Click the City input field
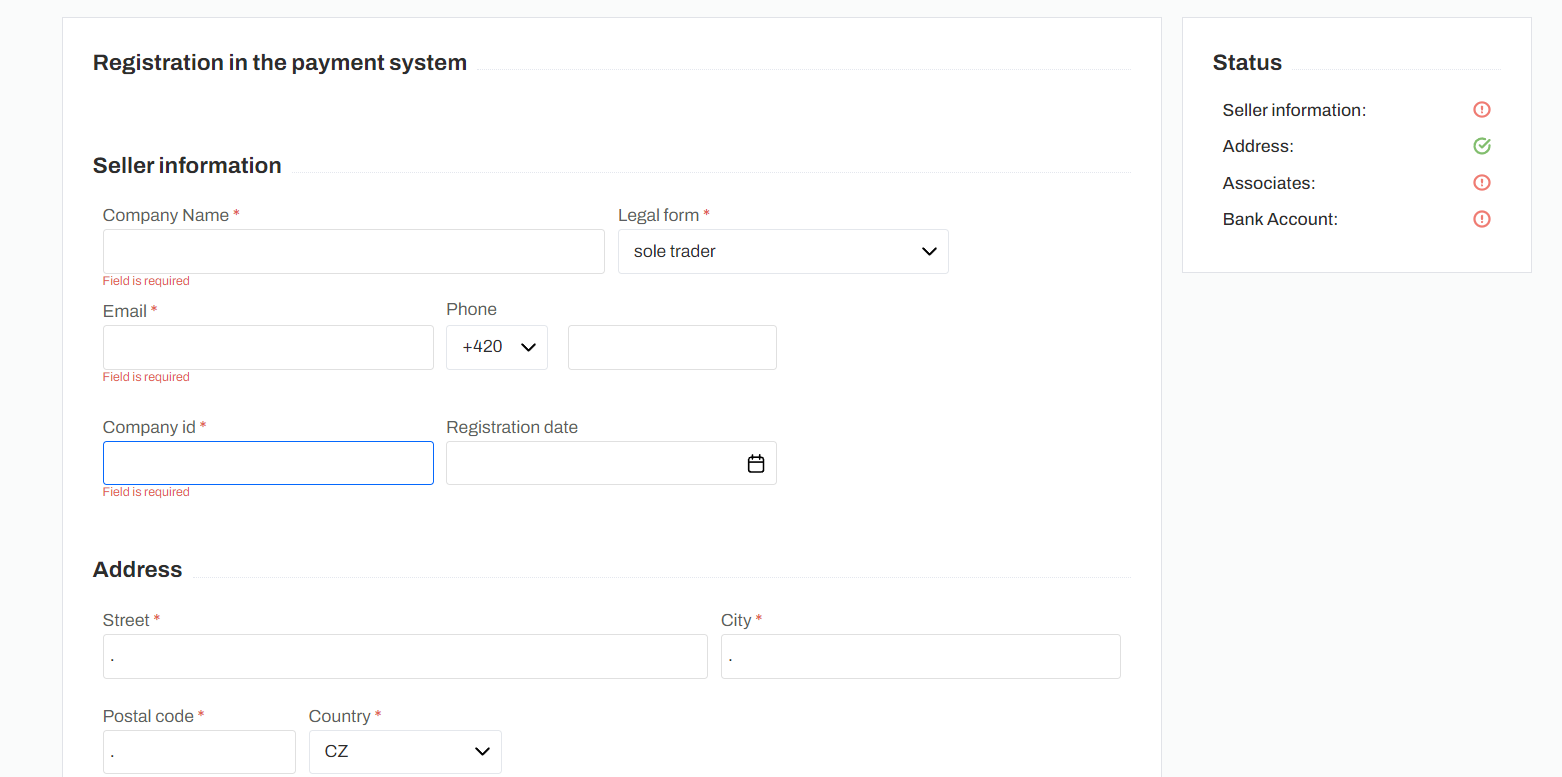The image size is (1562, 777). click(921, 656)
